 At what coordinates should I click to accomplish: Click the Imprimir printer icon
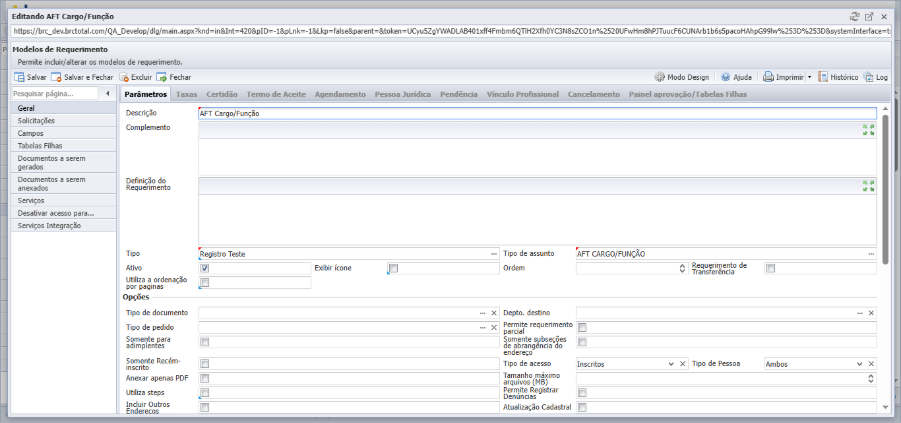(768, 77)
